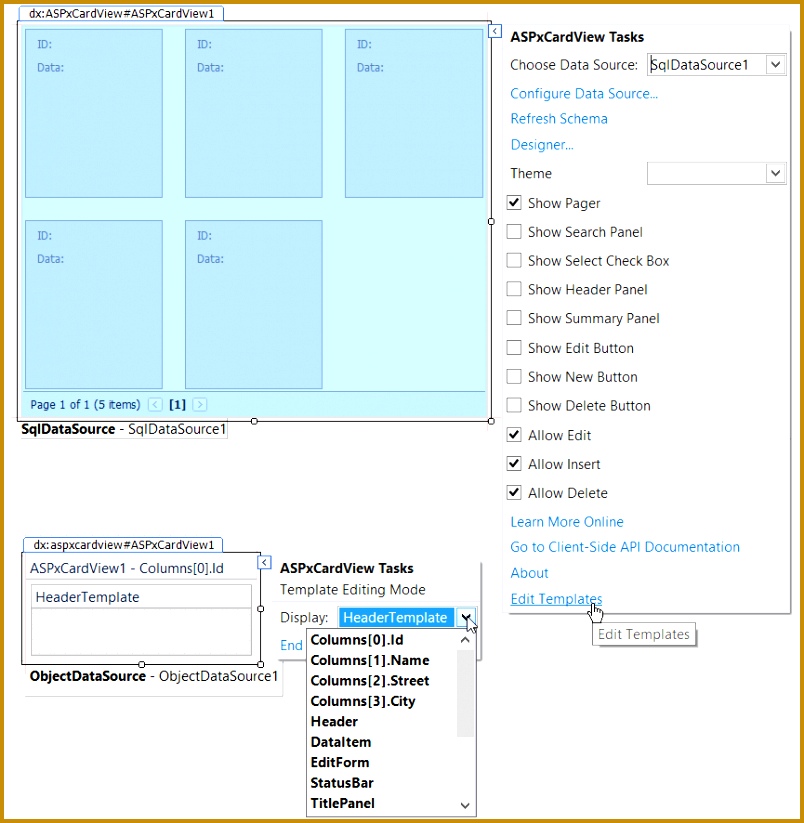This screenshot has height=823, width=804.
Task: Disable the Show Pager option
Action: click(513, 203)
